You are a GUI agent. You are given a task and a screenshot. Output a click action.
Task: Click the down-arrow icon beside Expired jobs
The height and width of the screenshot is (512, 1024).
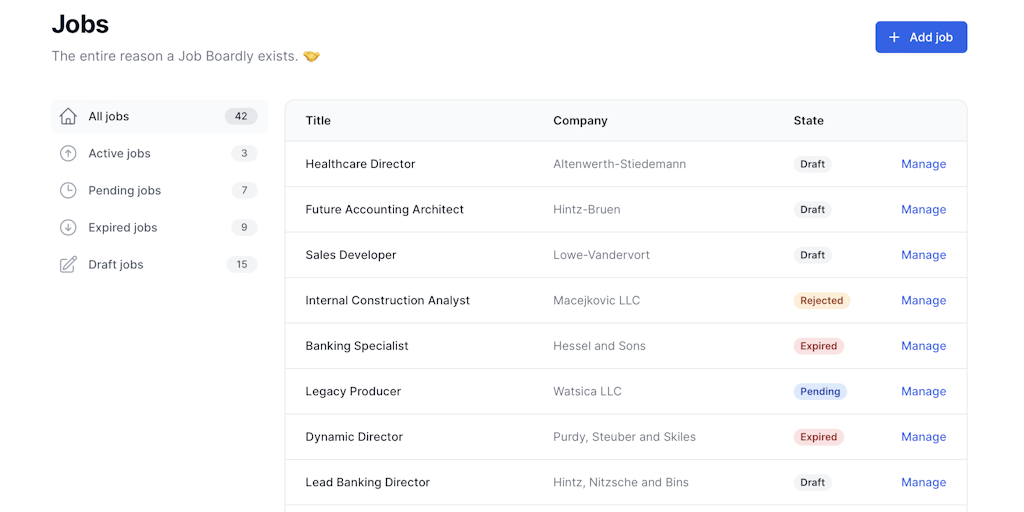pyautogui.click(x=68, y=227)
